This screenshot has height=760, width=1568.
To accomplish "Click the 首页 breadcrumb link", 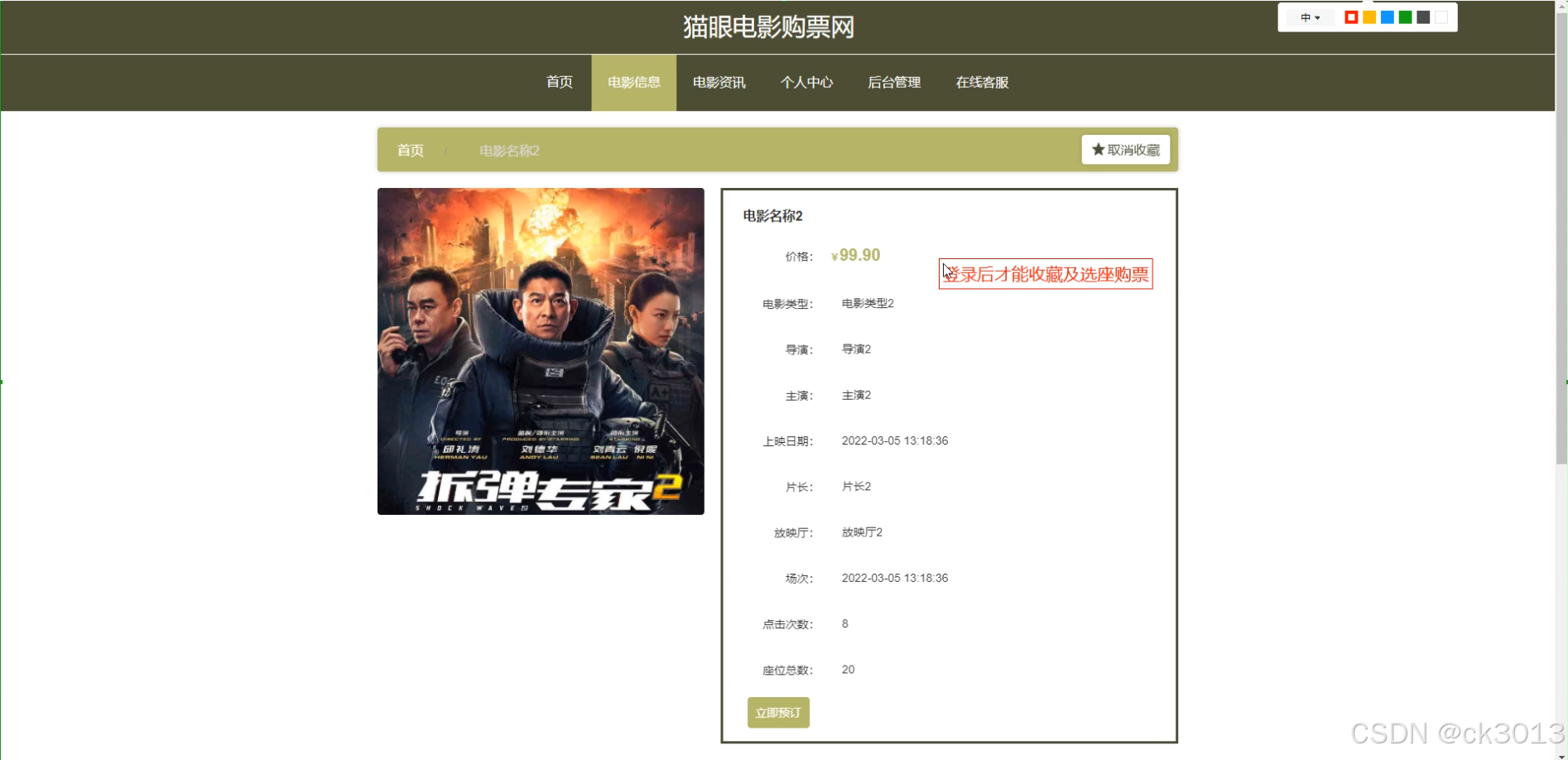I will (x=411, y=150).
